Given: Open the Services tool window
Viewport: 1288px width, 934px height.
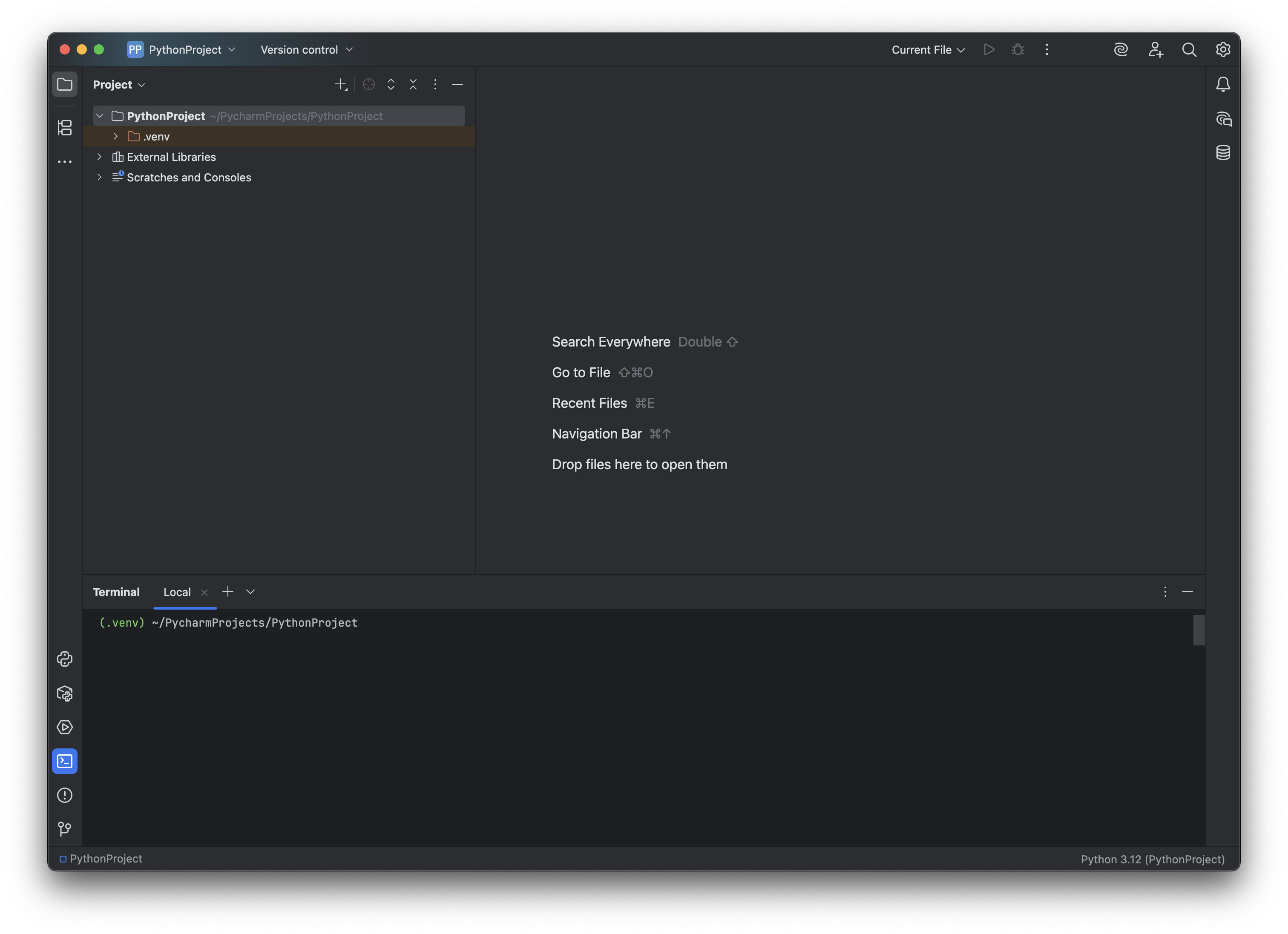Looking at the screenshot, I should point(65,727).
